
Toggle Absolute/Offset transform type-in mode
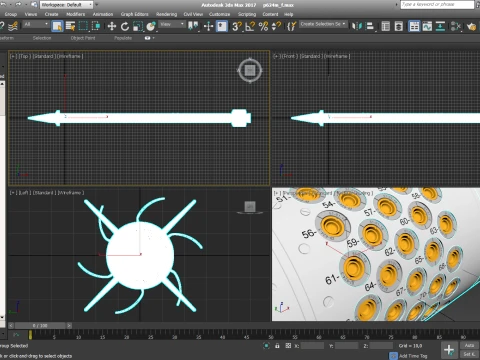click(x=288, y=346)
